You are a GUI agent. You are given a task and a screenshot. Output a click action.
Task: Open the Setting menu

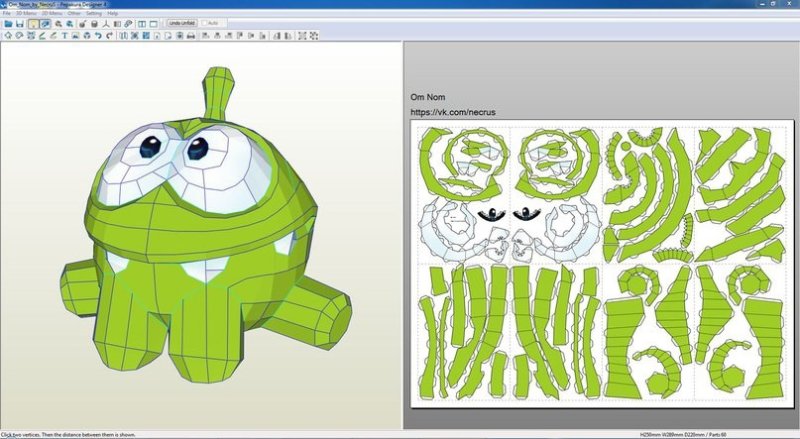coord(93,13)
